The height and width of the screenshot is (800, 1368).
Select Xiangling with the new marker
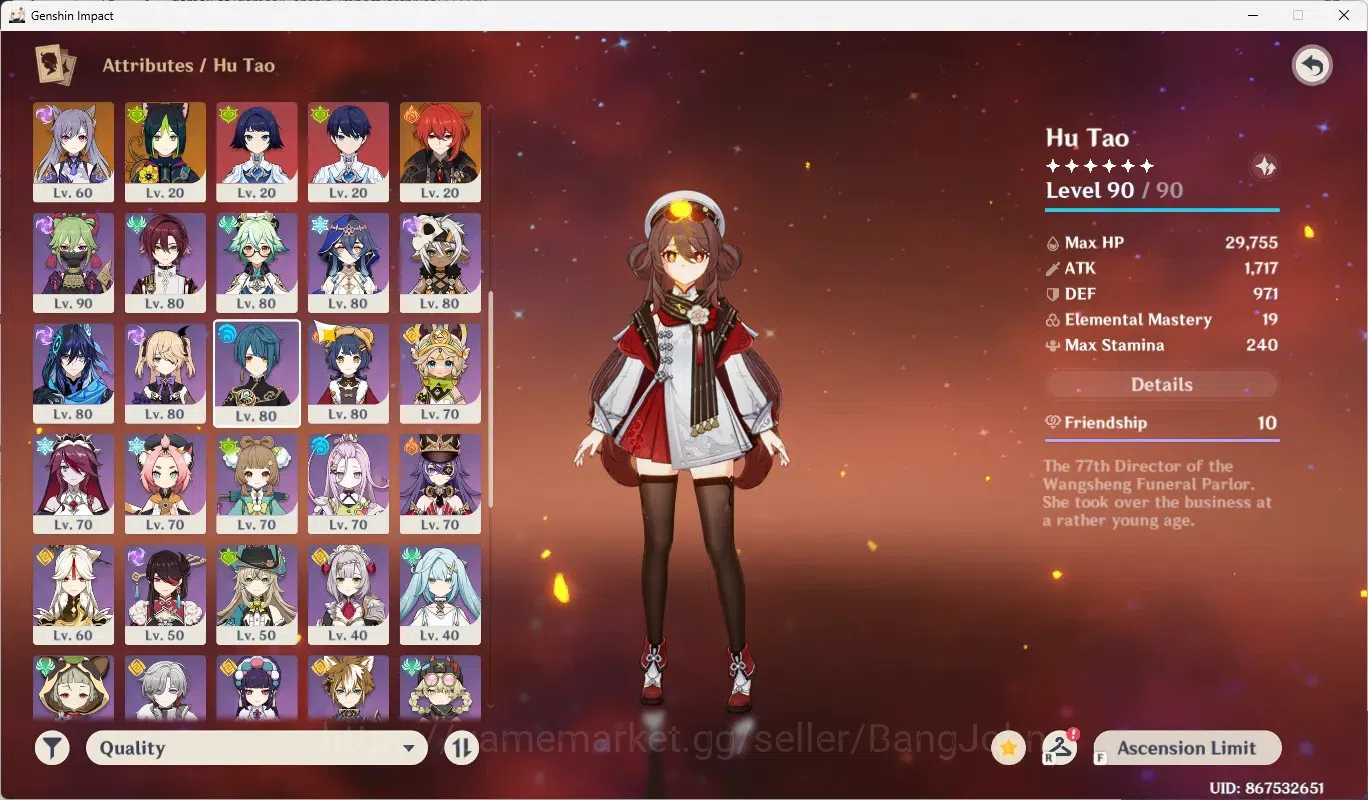point(348,373)
